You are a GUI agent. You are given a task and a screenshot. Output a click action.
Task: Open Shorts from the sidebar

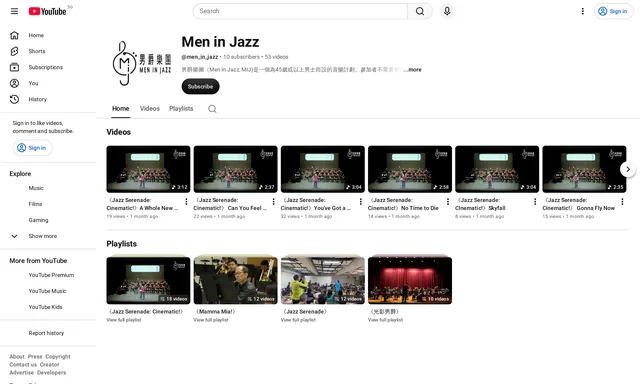coord(48,51)
